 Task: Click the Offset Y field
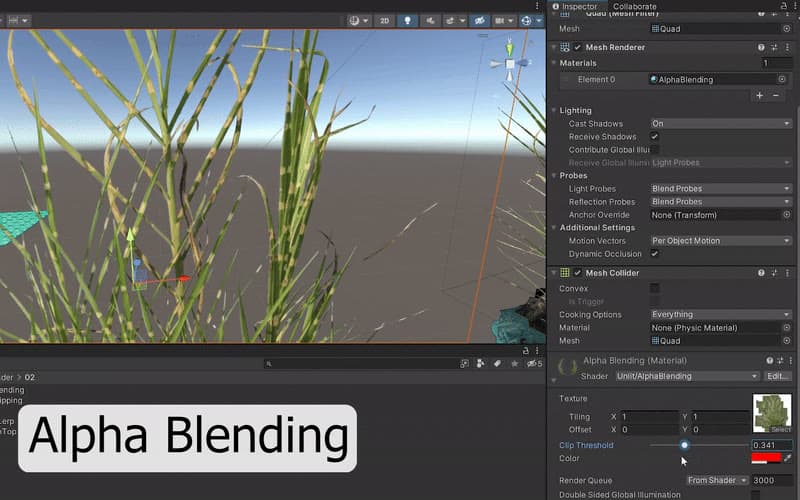[719, 430]
